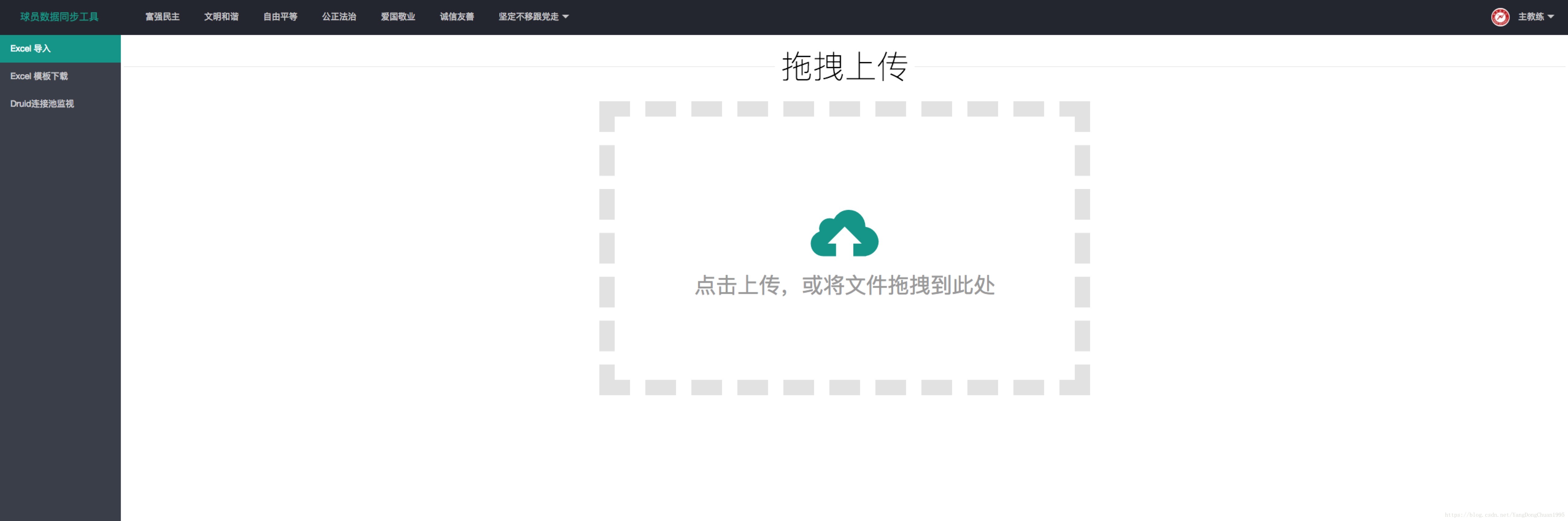The width and height of the screenshot is (1568, 521).
Task: Open the 主教练 user dropdown
Action: pyautogui.click(x=1535, y=17)
